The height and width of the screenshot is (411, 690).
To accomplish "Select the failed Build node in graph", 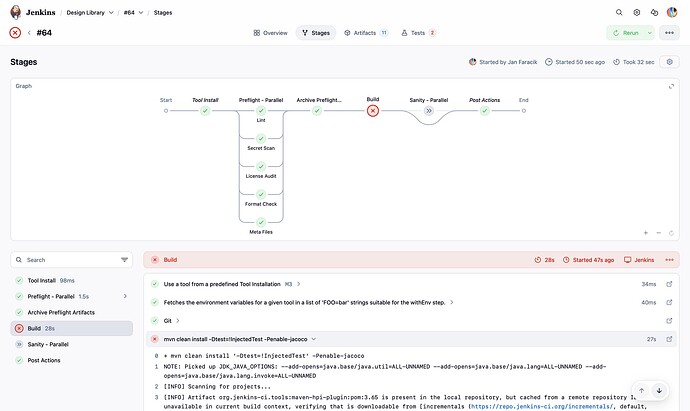I will [x=373, y=111].
